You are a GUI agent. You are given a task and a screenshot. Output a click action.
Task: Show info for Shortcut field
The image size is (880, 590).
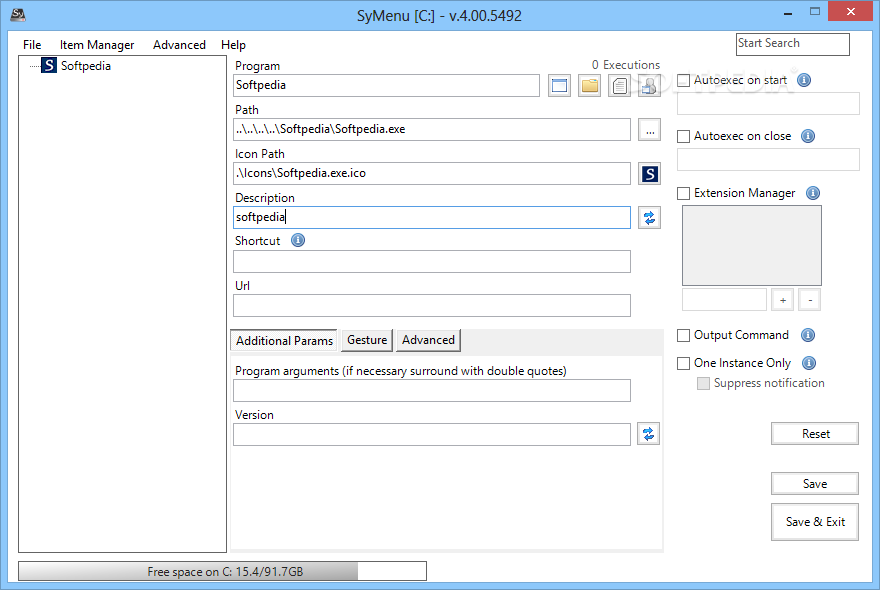(x=298, y=241)
